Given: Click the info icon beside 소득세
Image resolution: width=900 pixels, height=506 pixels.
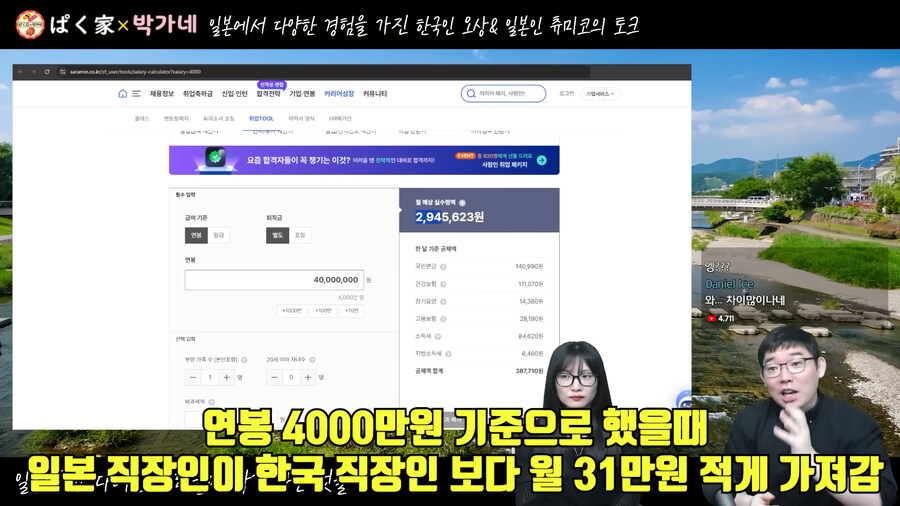Looking at the screenshot, I should point(438,337).
